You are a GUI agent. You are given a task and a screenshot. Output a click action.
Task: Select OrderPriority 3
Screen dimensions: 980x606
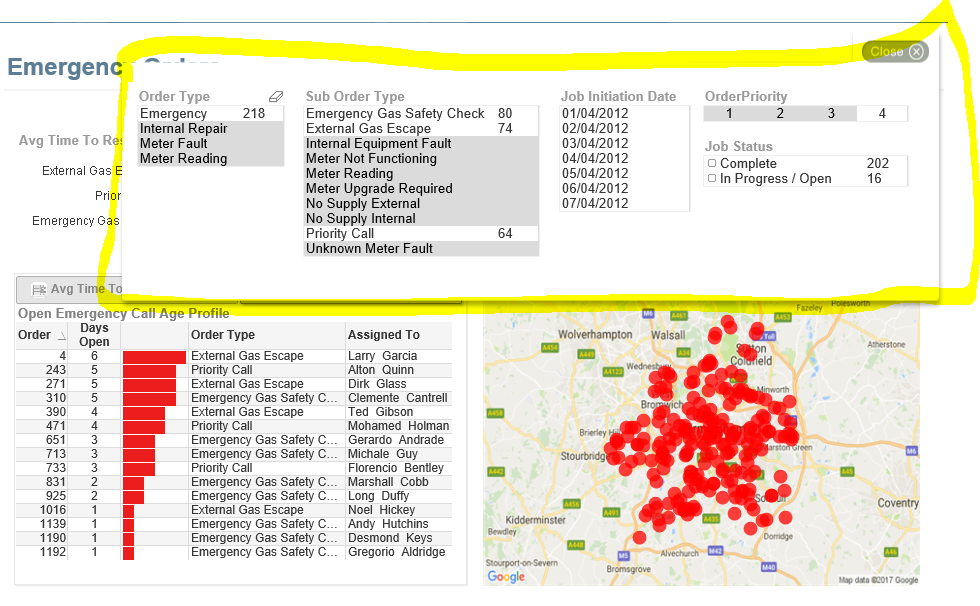831,114
